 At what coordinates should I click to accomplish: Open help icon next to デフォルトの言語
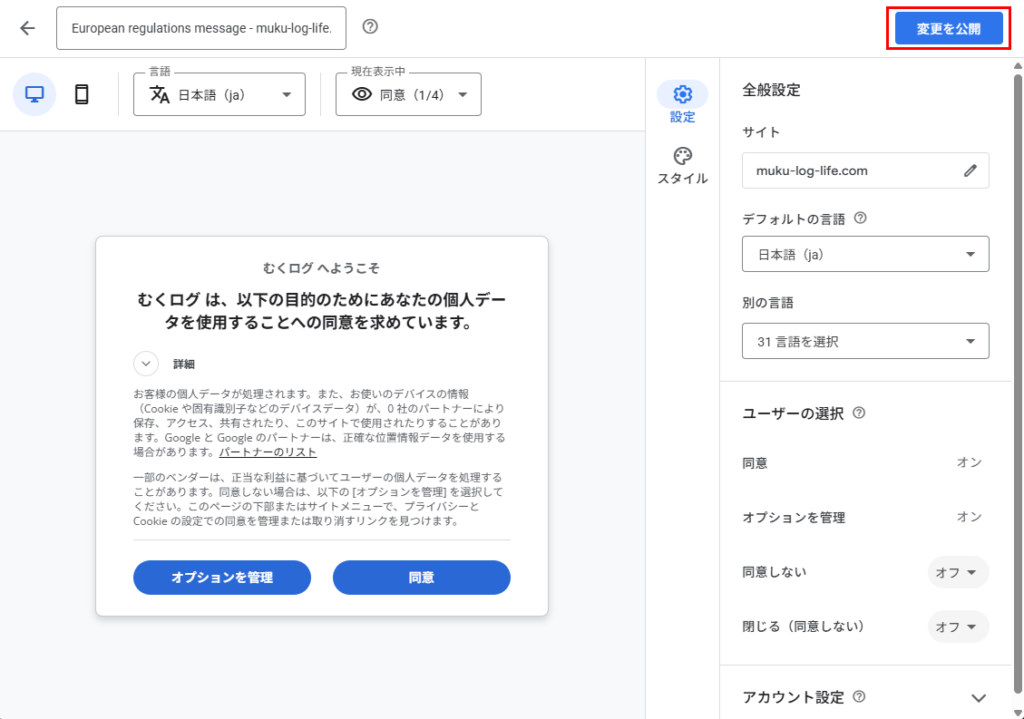(860, 218)
